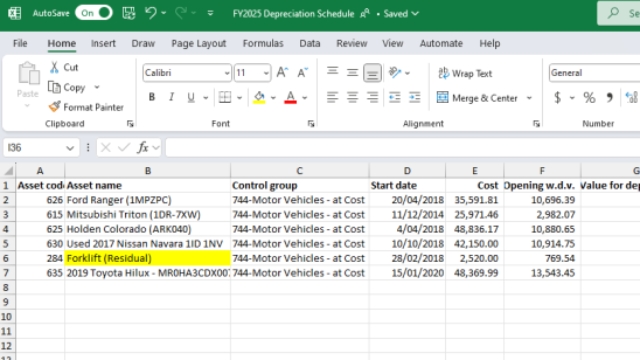Select Top Align icon
640x360 pixels.
click(333, 72)
